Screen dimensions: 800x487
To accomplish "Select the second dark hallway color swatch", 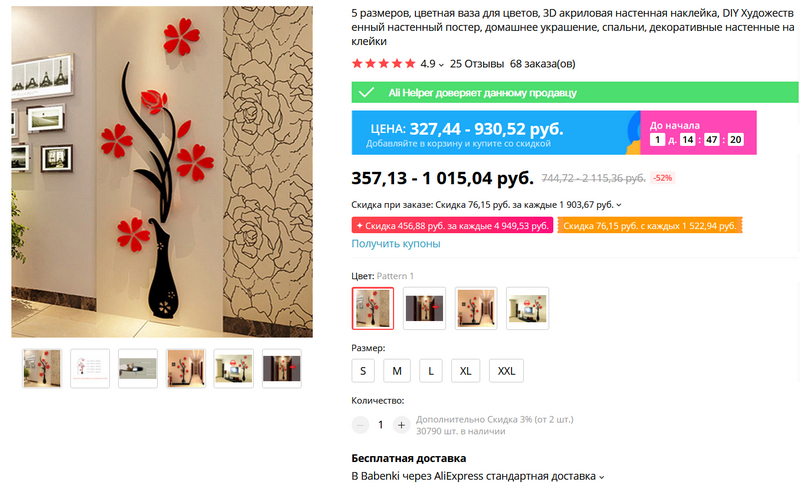I will (424, 308).
